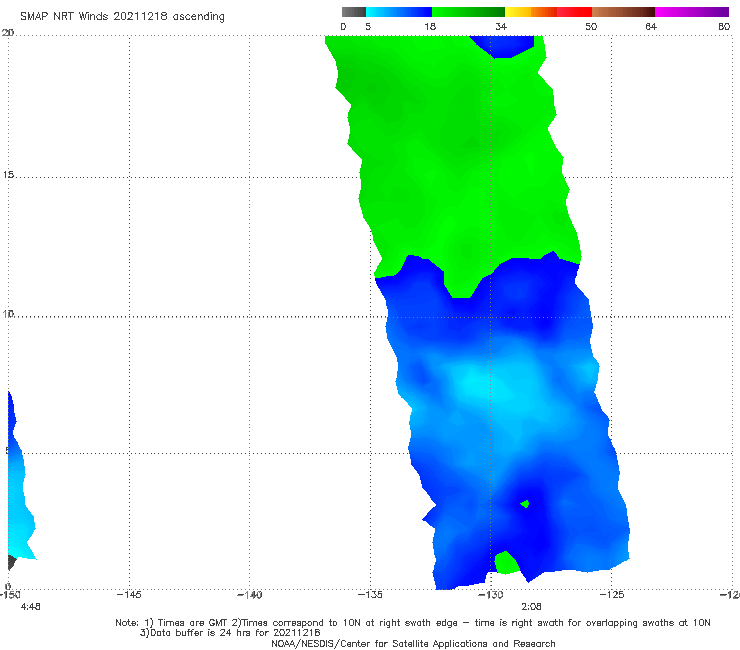Click the gray segment of the color bar
The image size is (740, 650).
click(354, 12)
